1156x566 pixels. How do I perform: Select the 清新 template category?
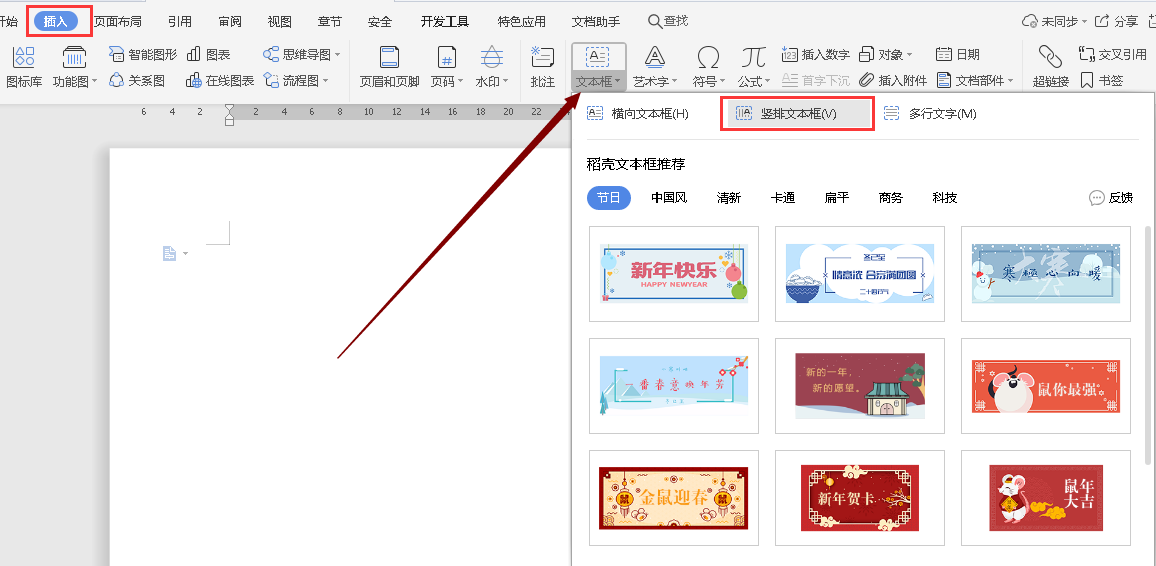coord(728,198)
